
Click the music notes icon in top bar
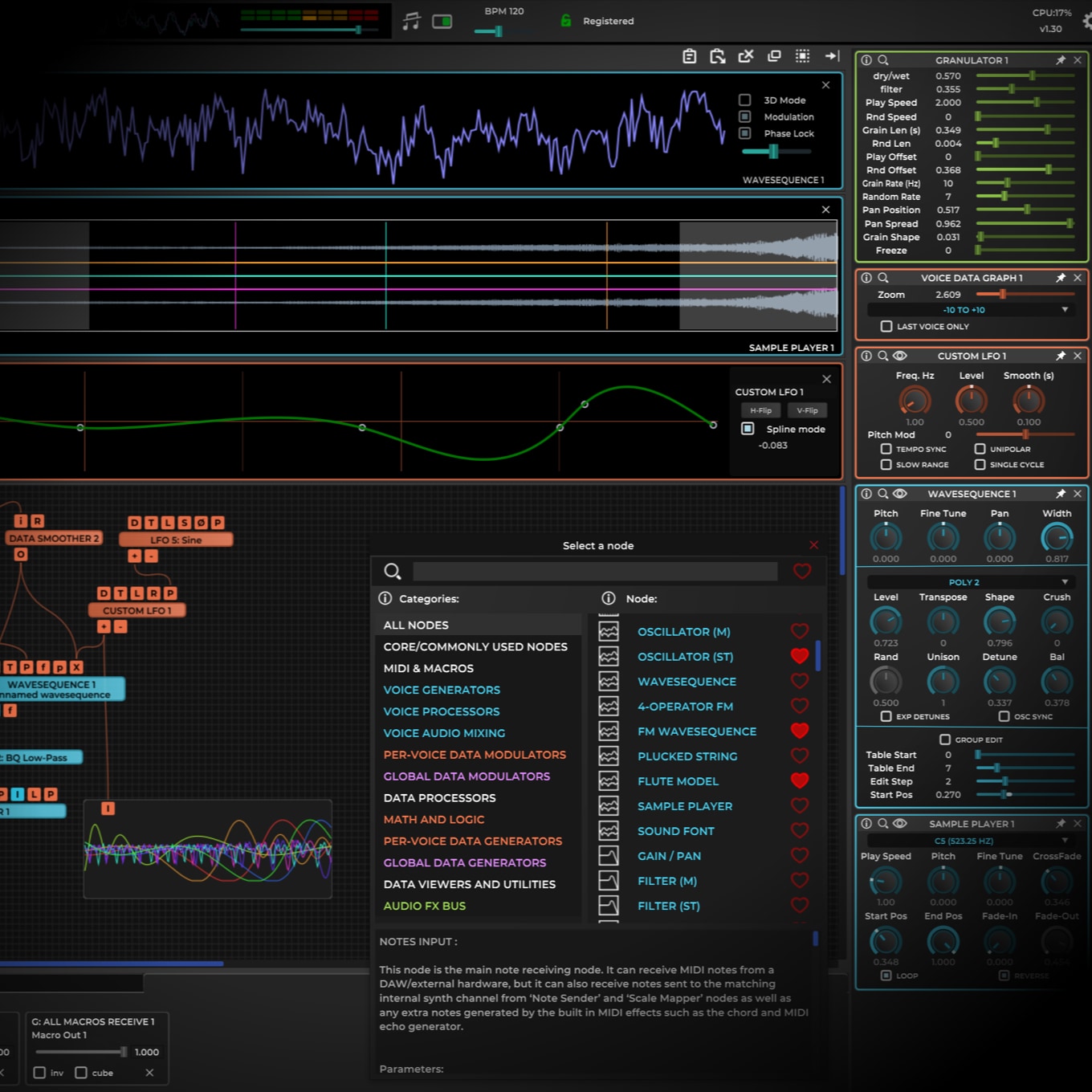411,22
